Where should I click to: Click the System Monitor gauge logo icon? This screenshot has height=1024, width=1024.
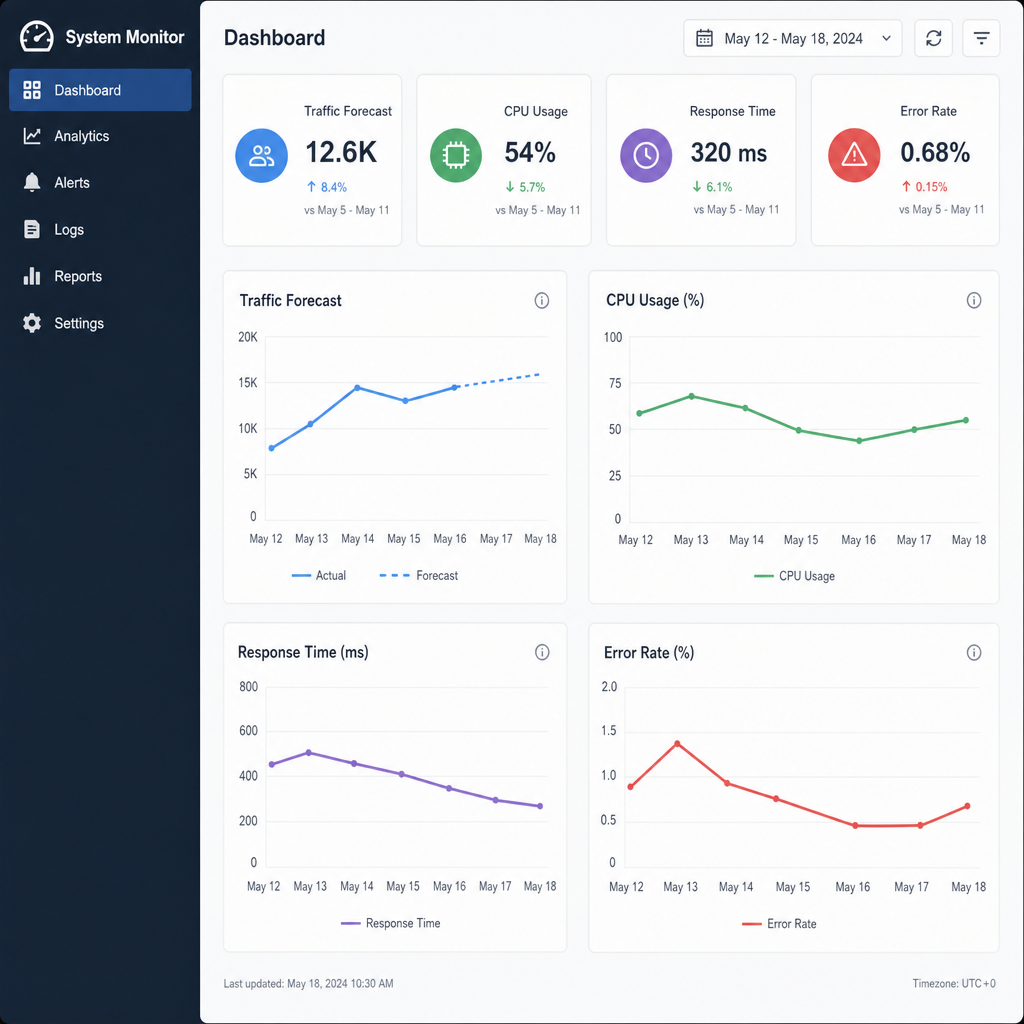click(x=37, y=37)
